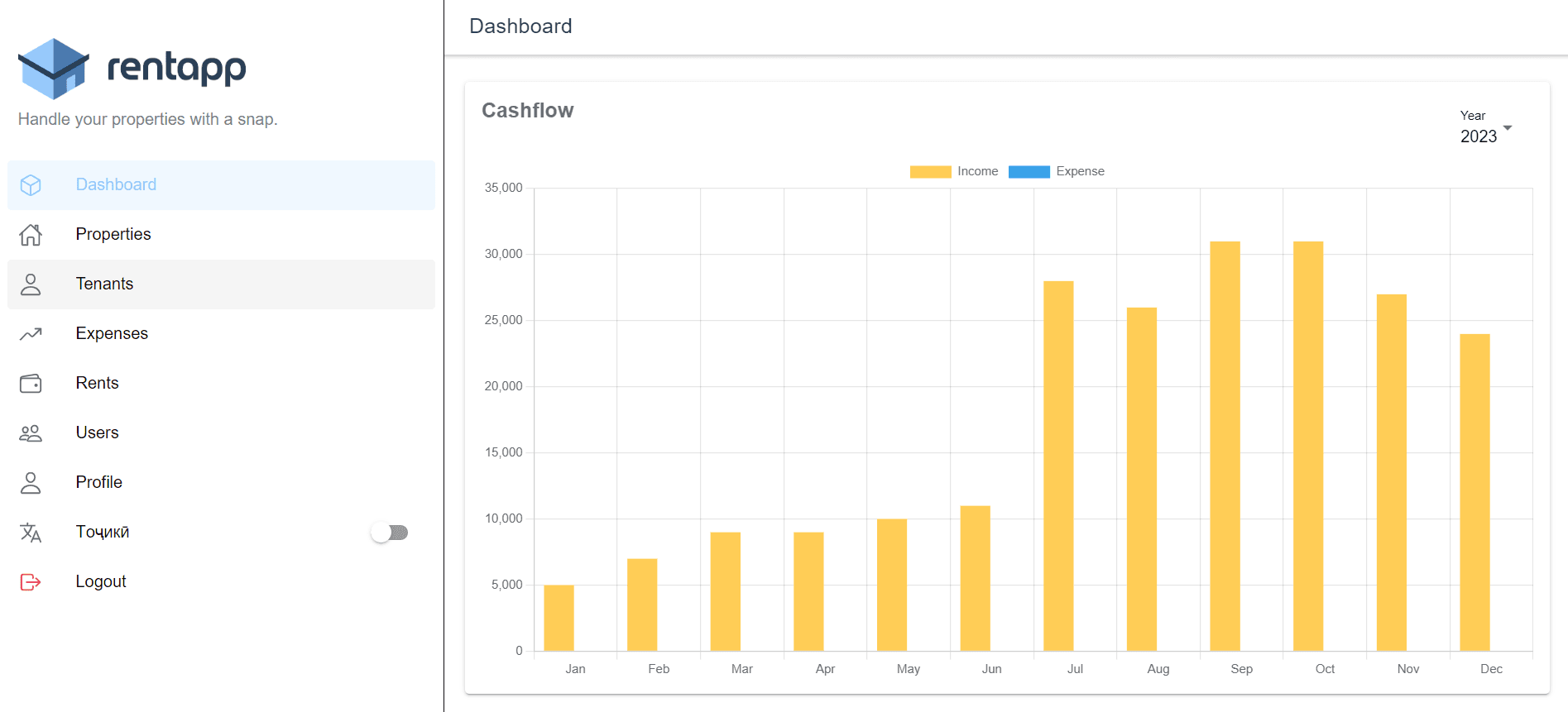Open the Year dropdown arrow
This screenshot has height=712, width=1568.
tap(1507, 128)
